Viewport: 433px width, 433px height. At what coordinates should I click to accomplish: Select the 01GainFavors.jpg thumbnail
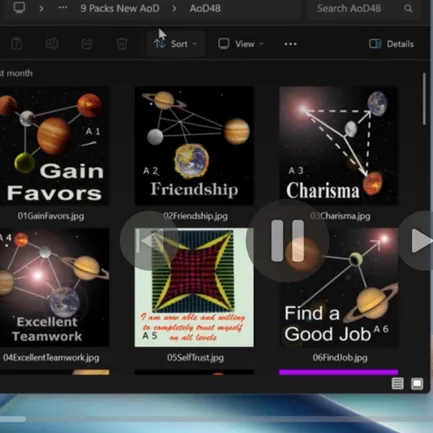(x=54, y=146)
